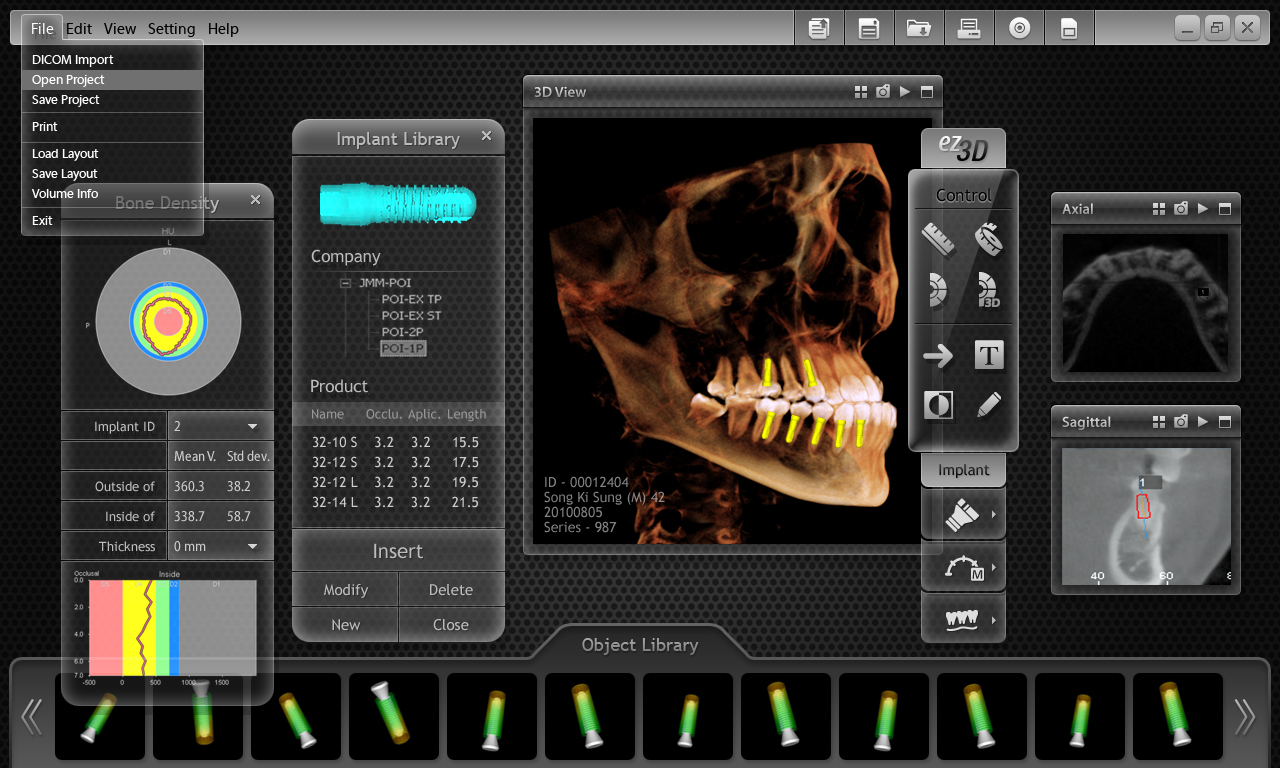Close the Implant Library panel with X
The width and height of the screenshot is (1280, 768).
pos(486,136)
